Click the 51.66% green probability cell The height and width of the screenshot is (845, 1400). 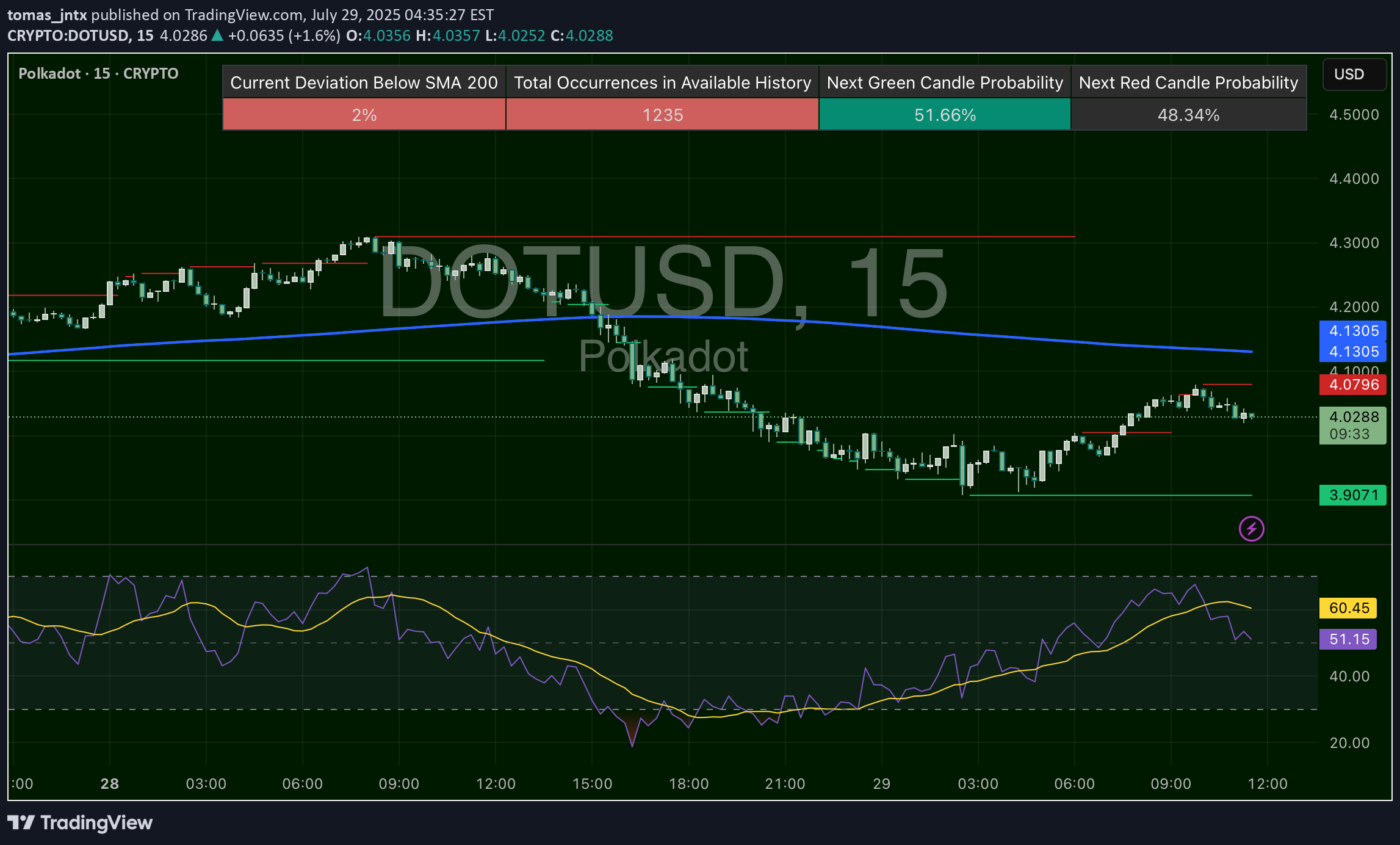(x=945, y=115)
